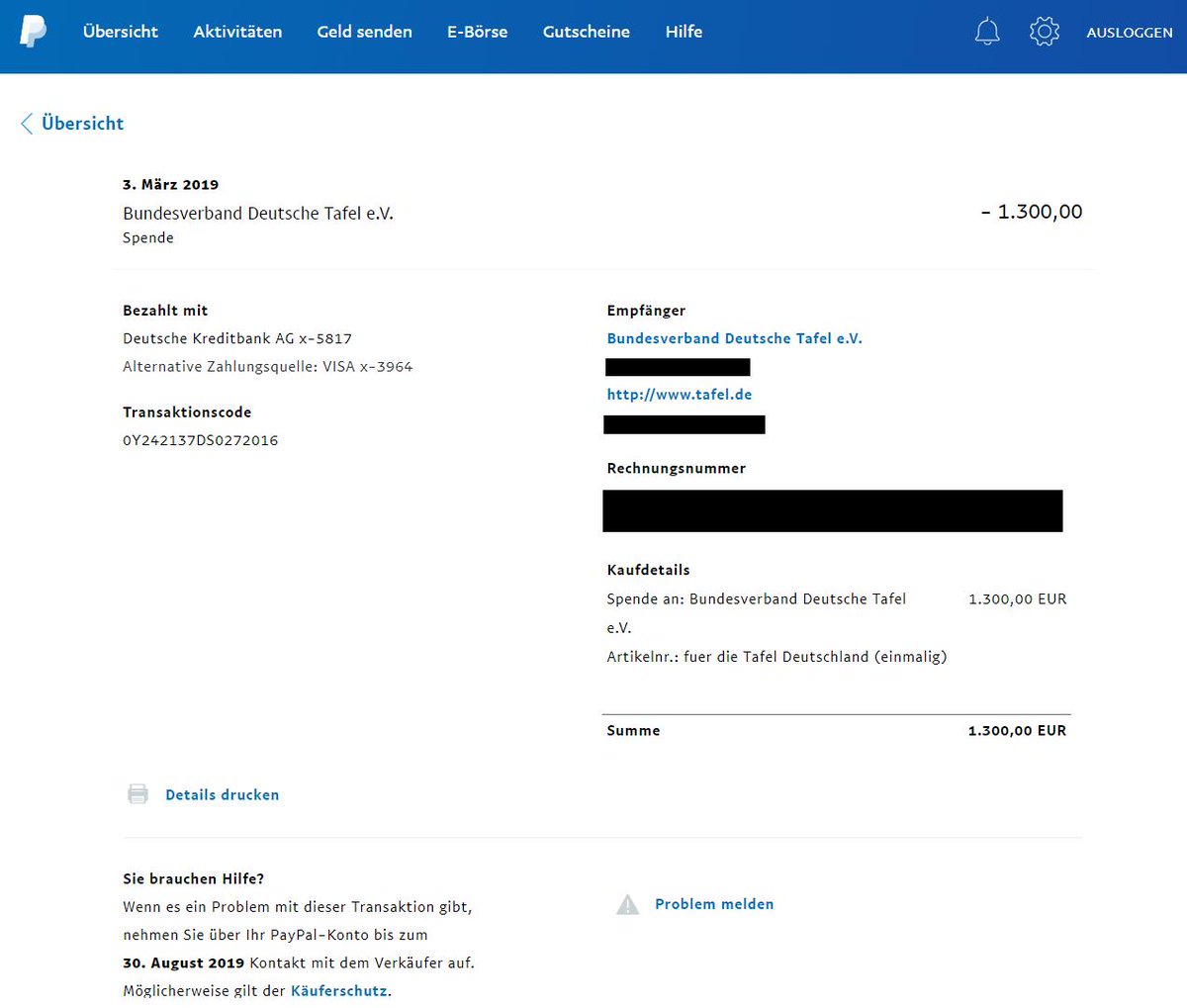
Task: Click the Artikelnr. fuer die Tafel Deutschland line
Action: (x=776, y=656)
